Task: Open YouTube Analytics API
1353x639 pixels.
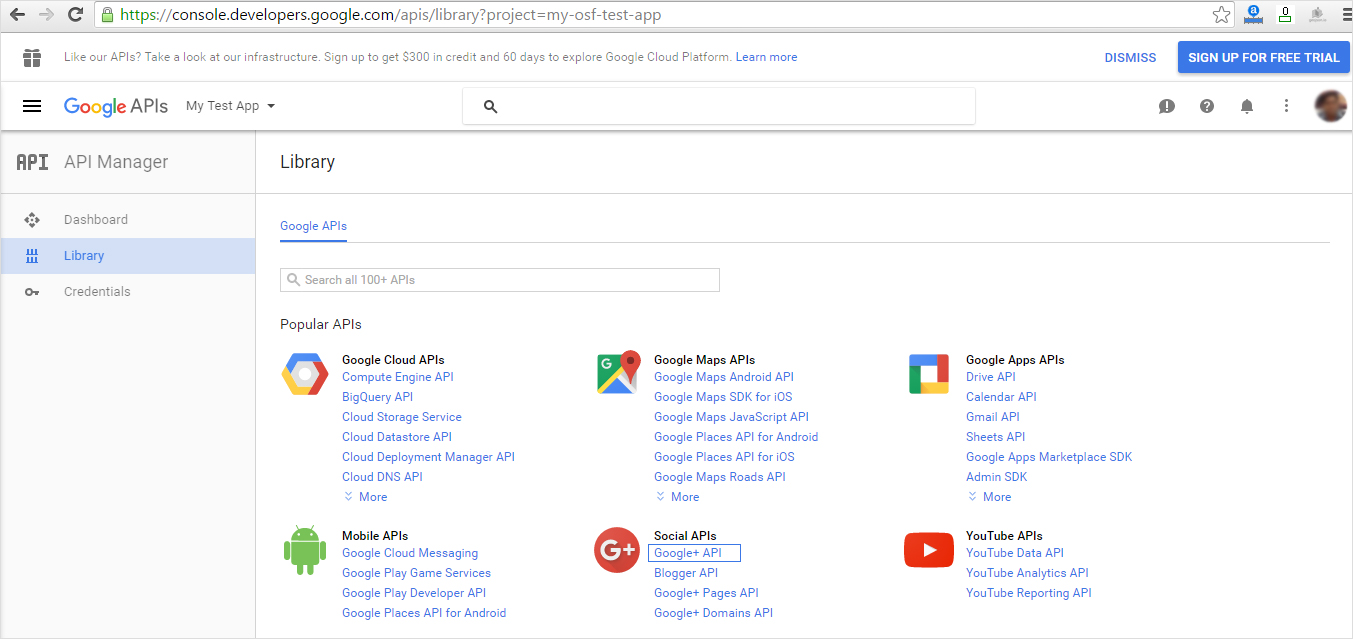Action: 1027,573
